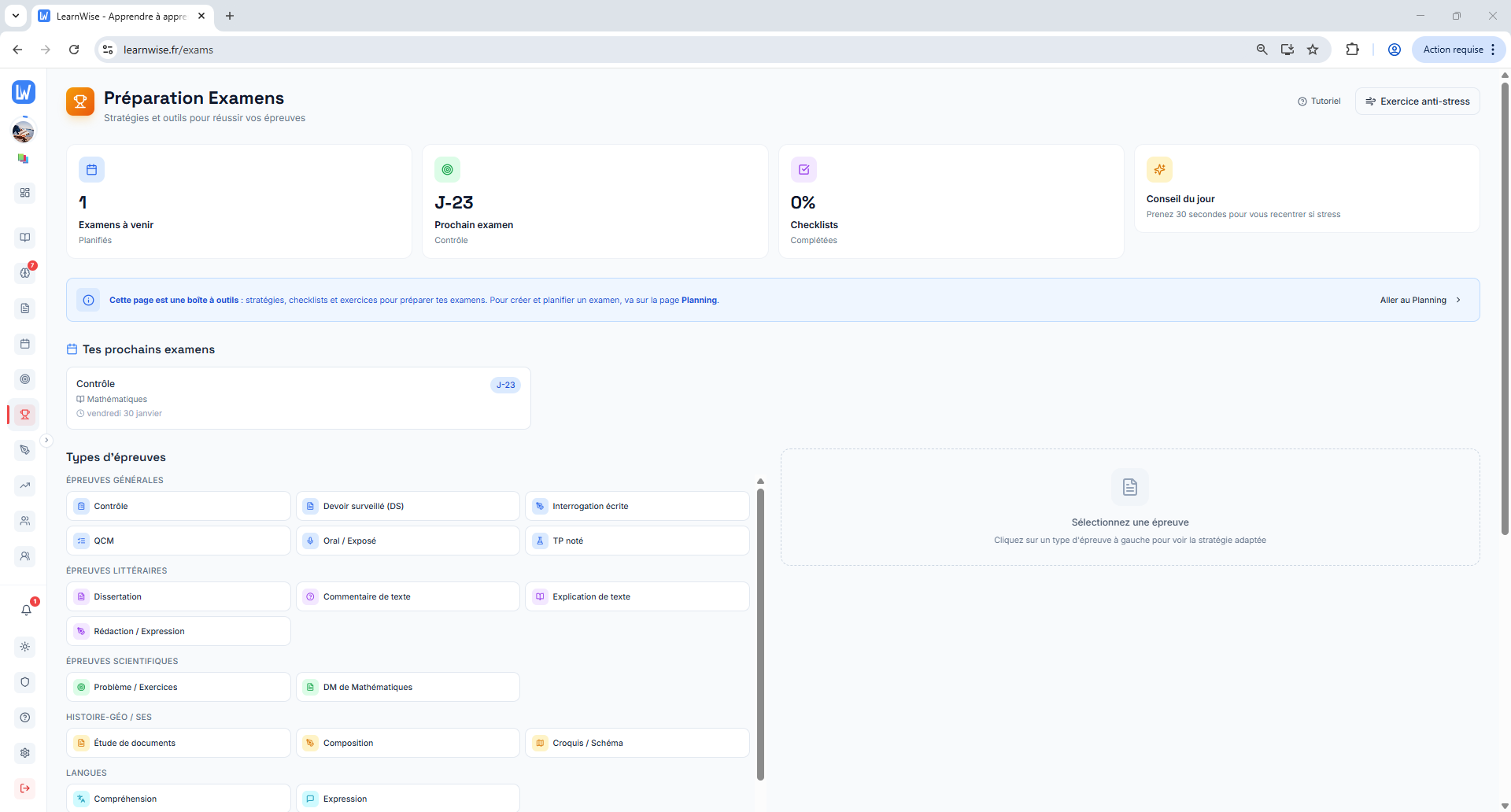This screenshot has width=1511, height=812.
Task: Click the LearnWise logo in sidebar
Action: 24,92
